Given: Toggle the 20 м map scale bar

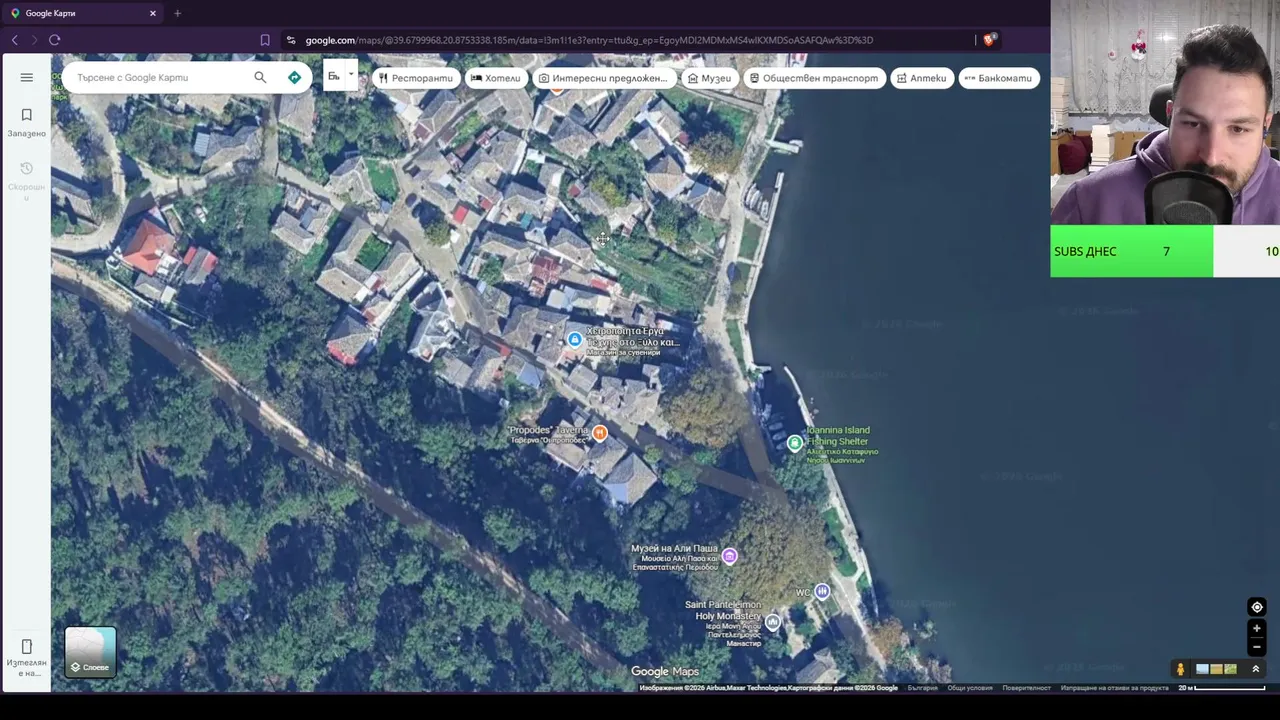Looking at the screenshot, I should point(1221,688).
